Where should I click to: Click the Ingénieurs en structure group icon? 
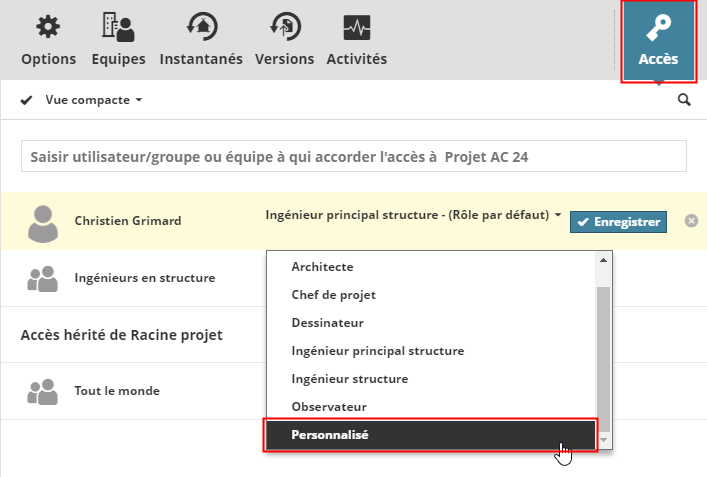click(42, 279)
